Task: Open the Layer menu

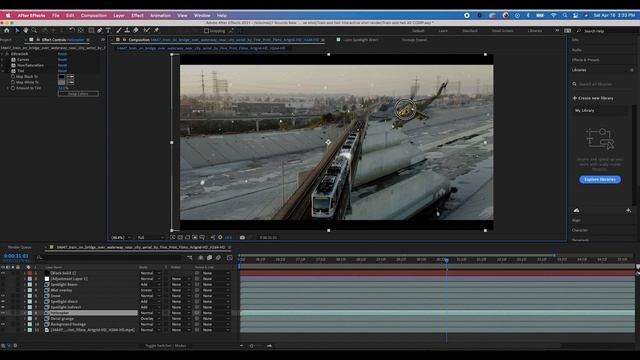Action: click(x=119, y=16)
